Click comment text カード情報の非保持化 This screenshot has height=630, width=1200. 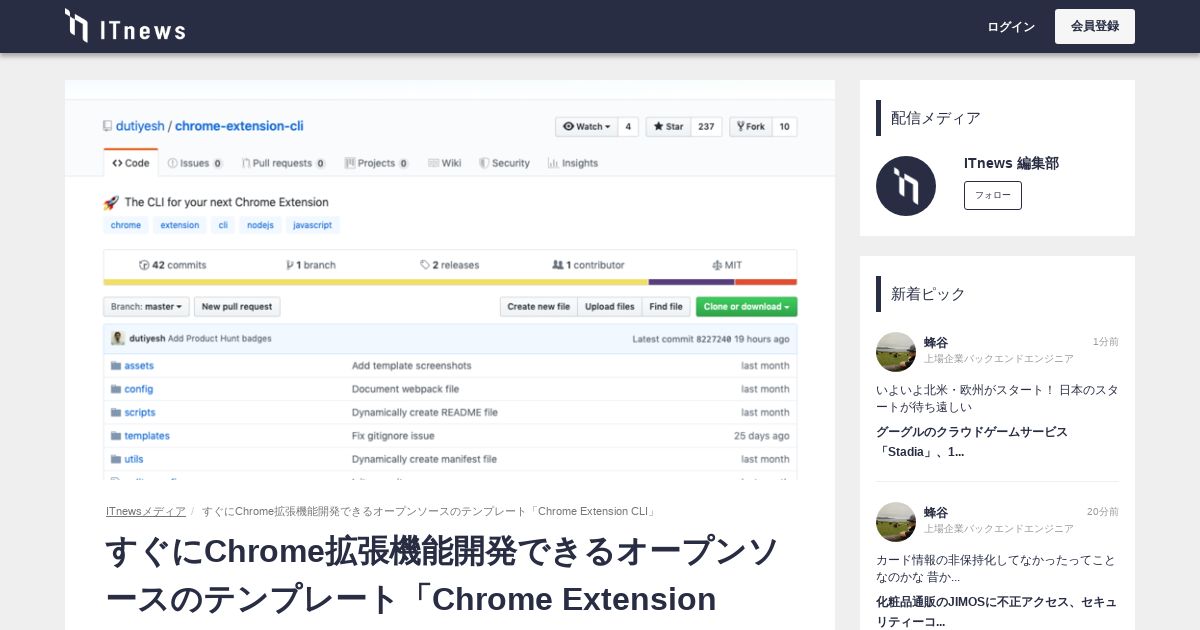(x=995, y=568)
